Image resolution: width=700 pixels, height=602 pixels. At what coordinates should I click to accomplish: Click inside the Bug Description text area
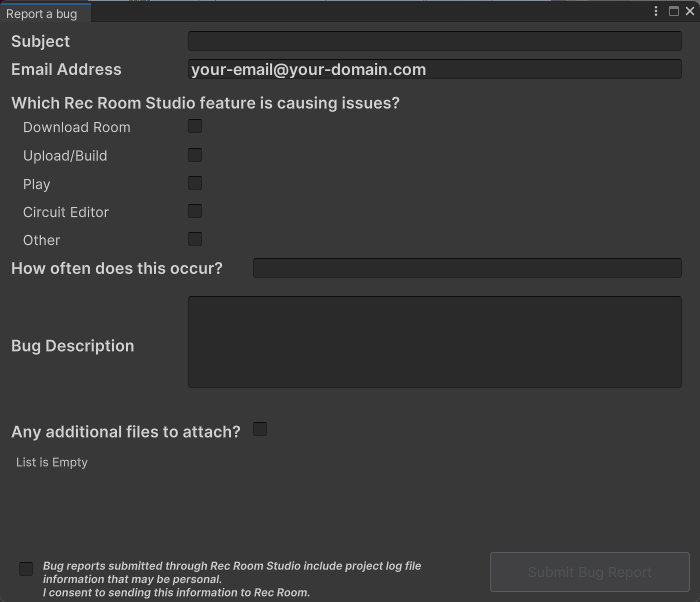click(x=434, y=341)
